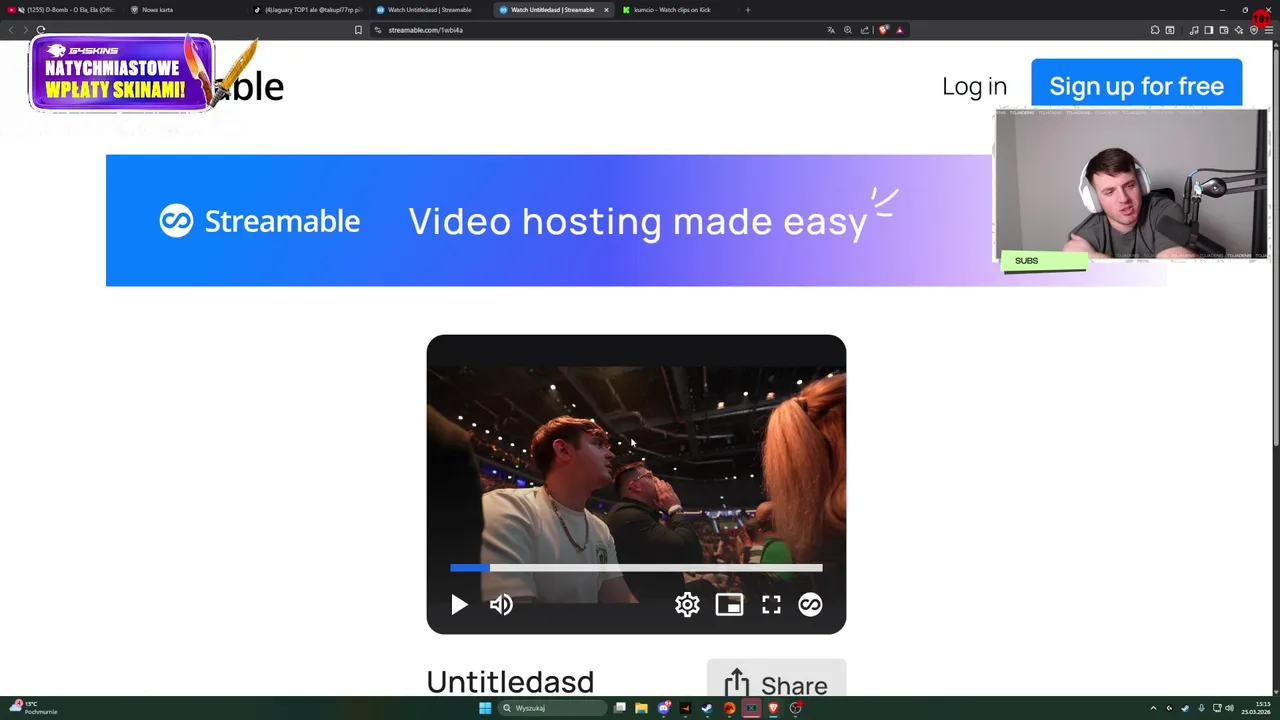
Task: Mute the video with the speaker icon
Action: [501, 604]
